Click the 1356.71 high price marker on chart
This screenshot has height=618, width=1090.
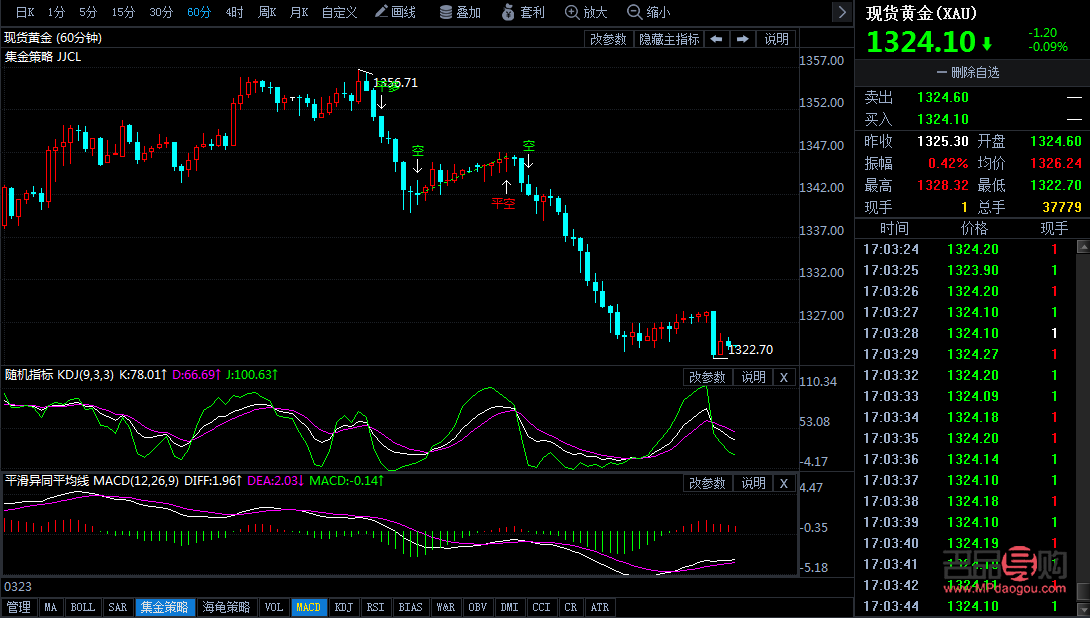[x=395, y=83]
